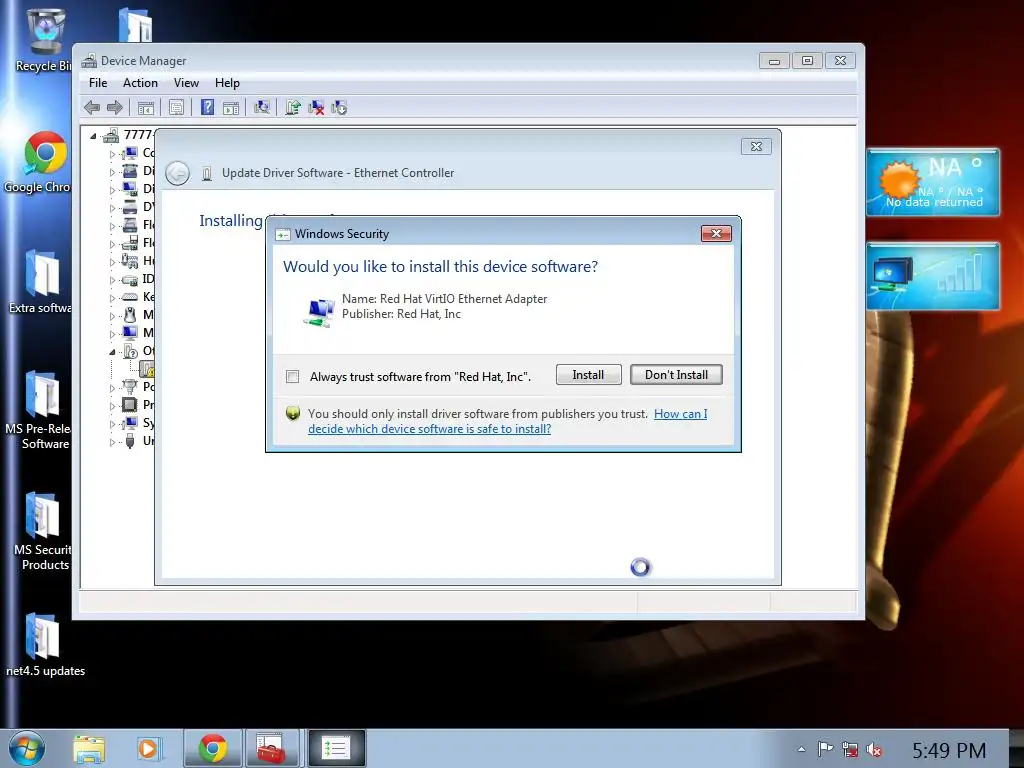Expand the DVD/CD-ROM drives (DV) category

tap(112, 208)
